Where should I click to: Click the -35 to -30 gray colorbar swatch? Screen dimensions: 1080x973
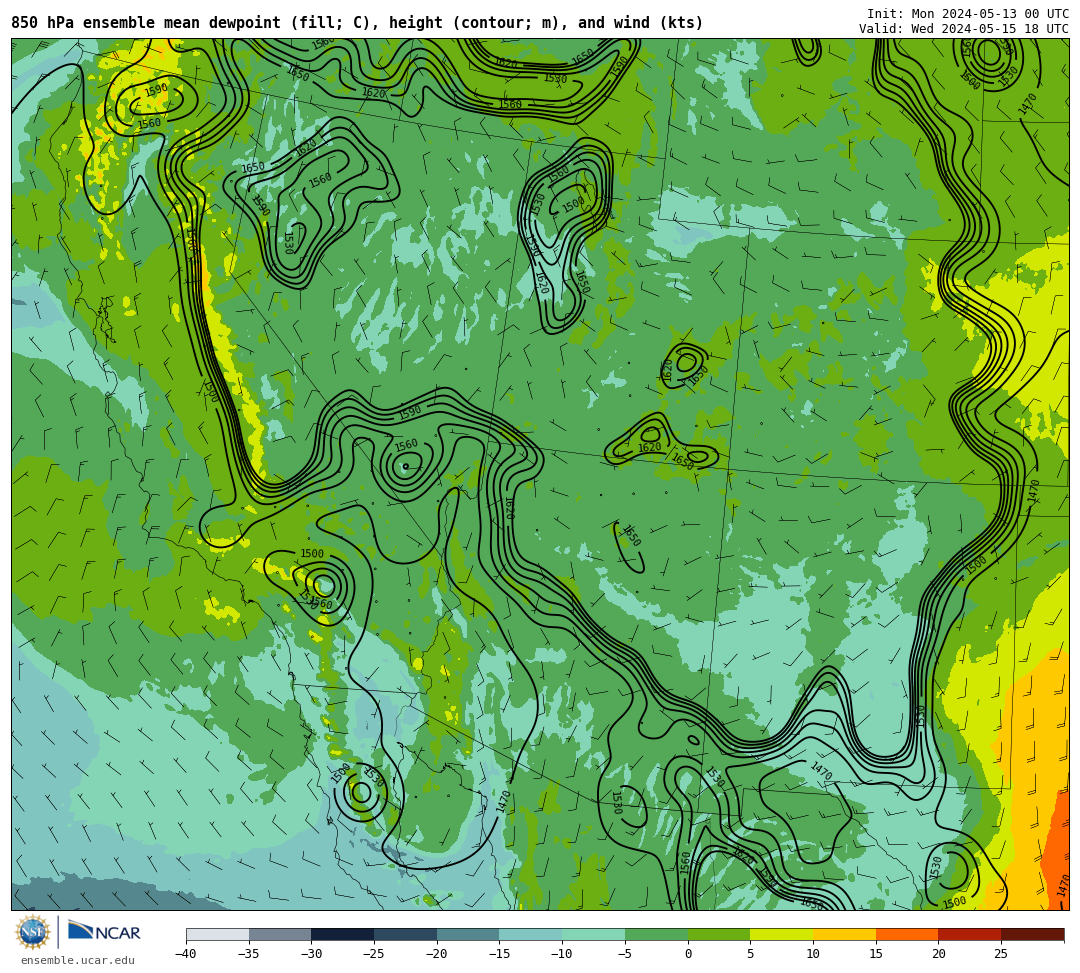pos(280,934)
